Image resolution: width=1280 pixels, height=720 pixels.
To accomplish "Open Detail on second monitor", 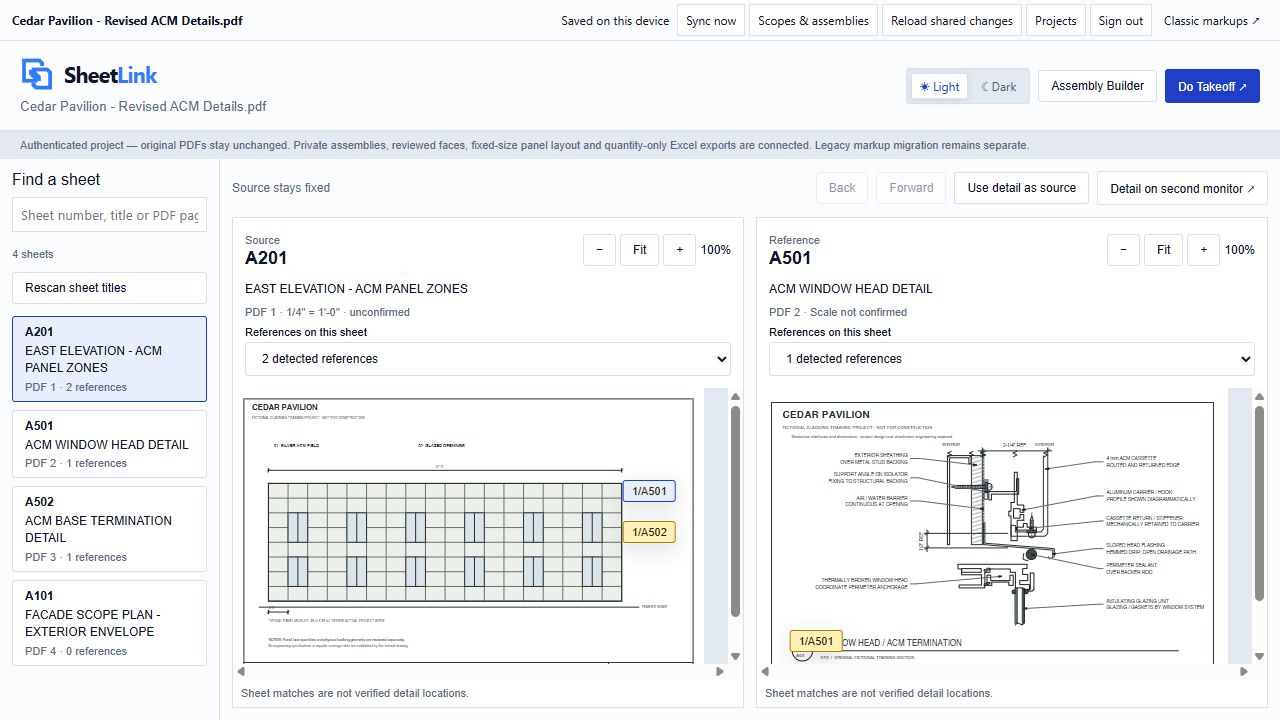I will coord(1182,188).
